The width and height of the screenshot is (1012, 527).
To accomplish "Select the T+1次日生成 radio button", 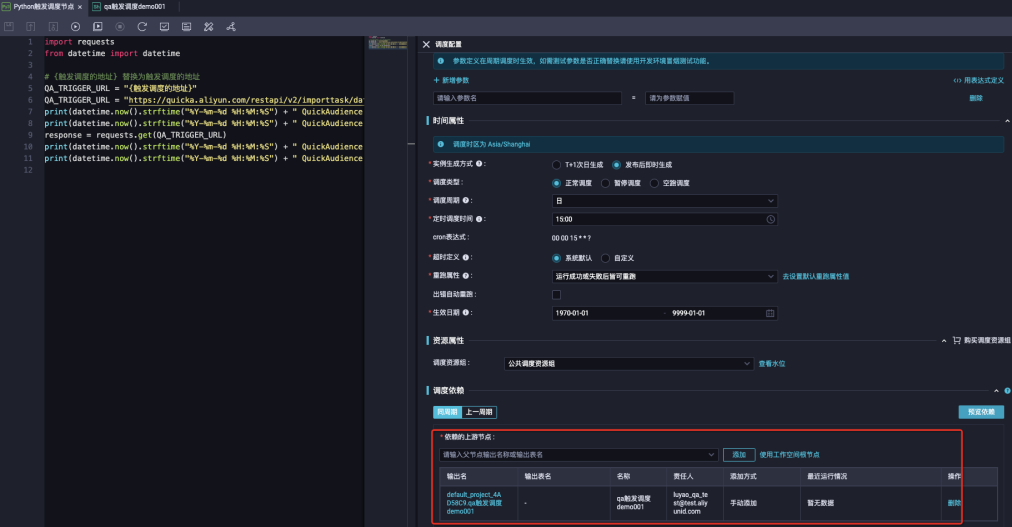I will pyautogui.click(x=556, y=165).
